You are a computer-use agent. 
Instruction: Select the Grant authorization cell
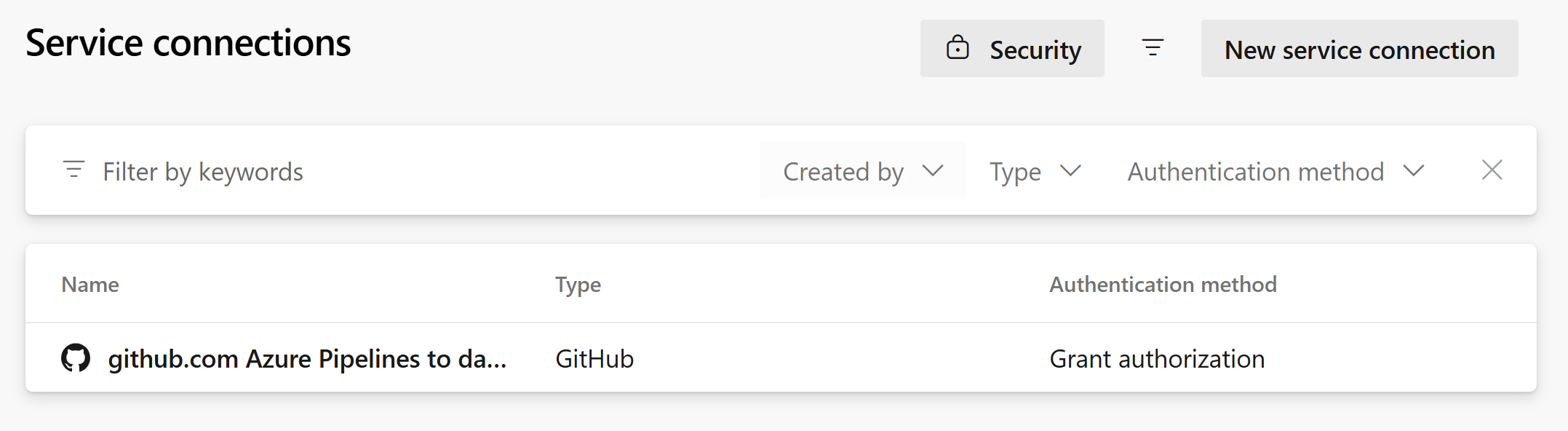[1157, 359]
